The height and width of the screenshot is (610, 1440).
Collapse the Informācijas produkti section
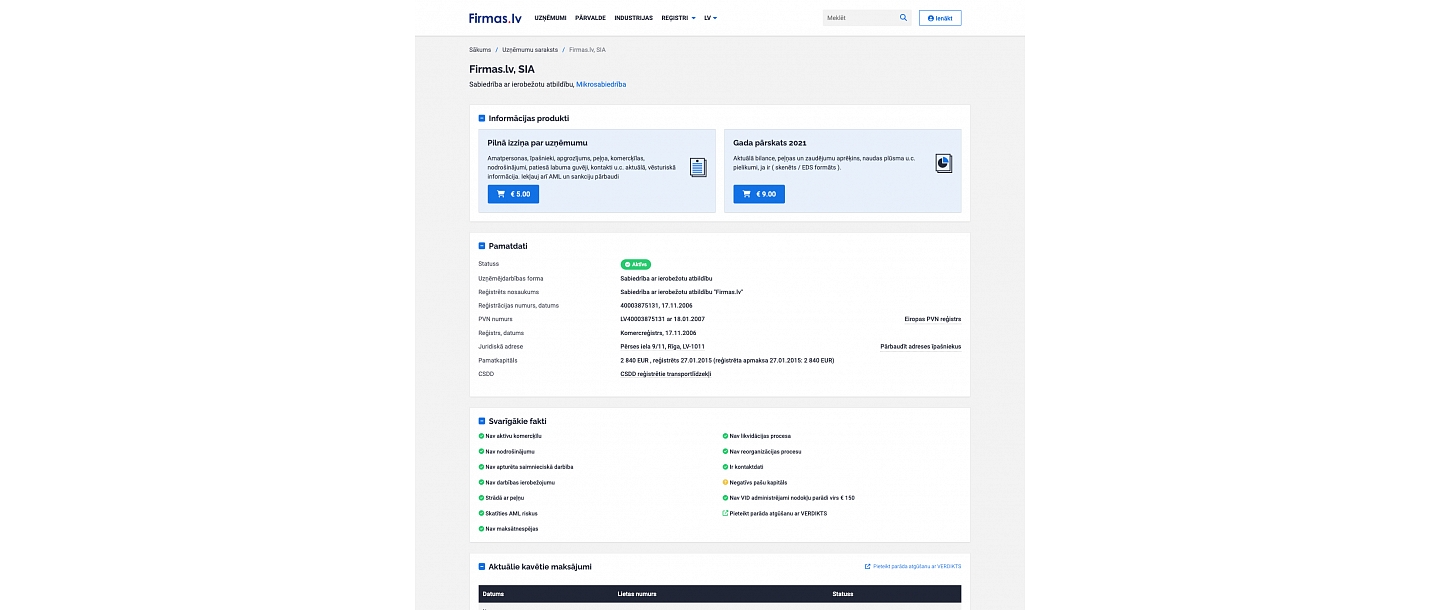pos(482,119)
